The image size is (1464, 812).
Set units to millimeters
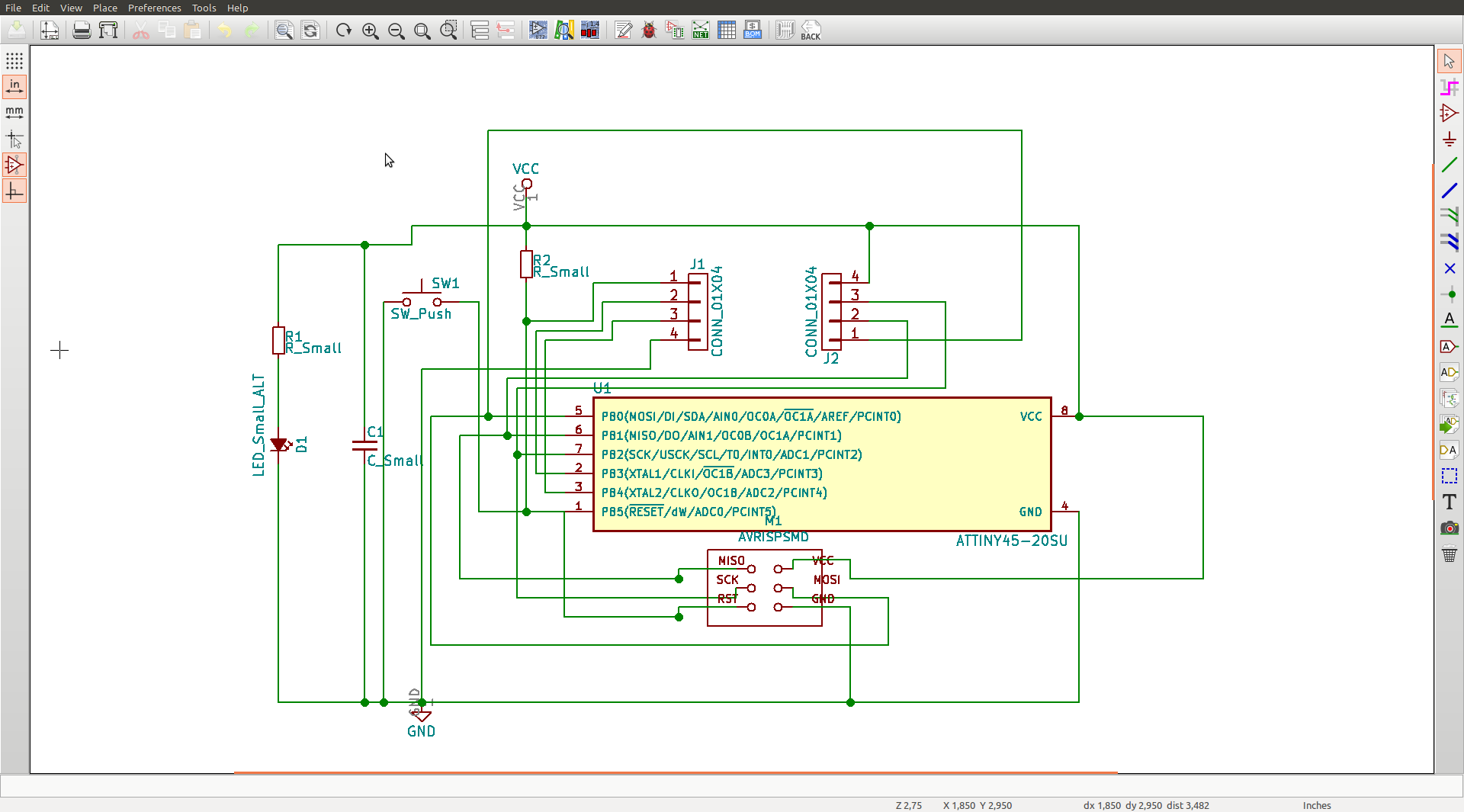pos(14,113)
